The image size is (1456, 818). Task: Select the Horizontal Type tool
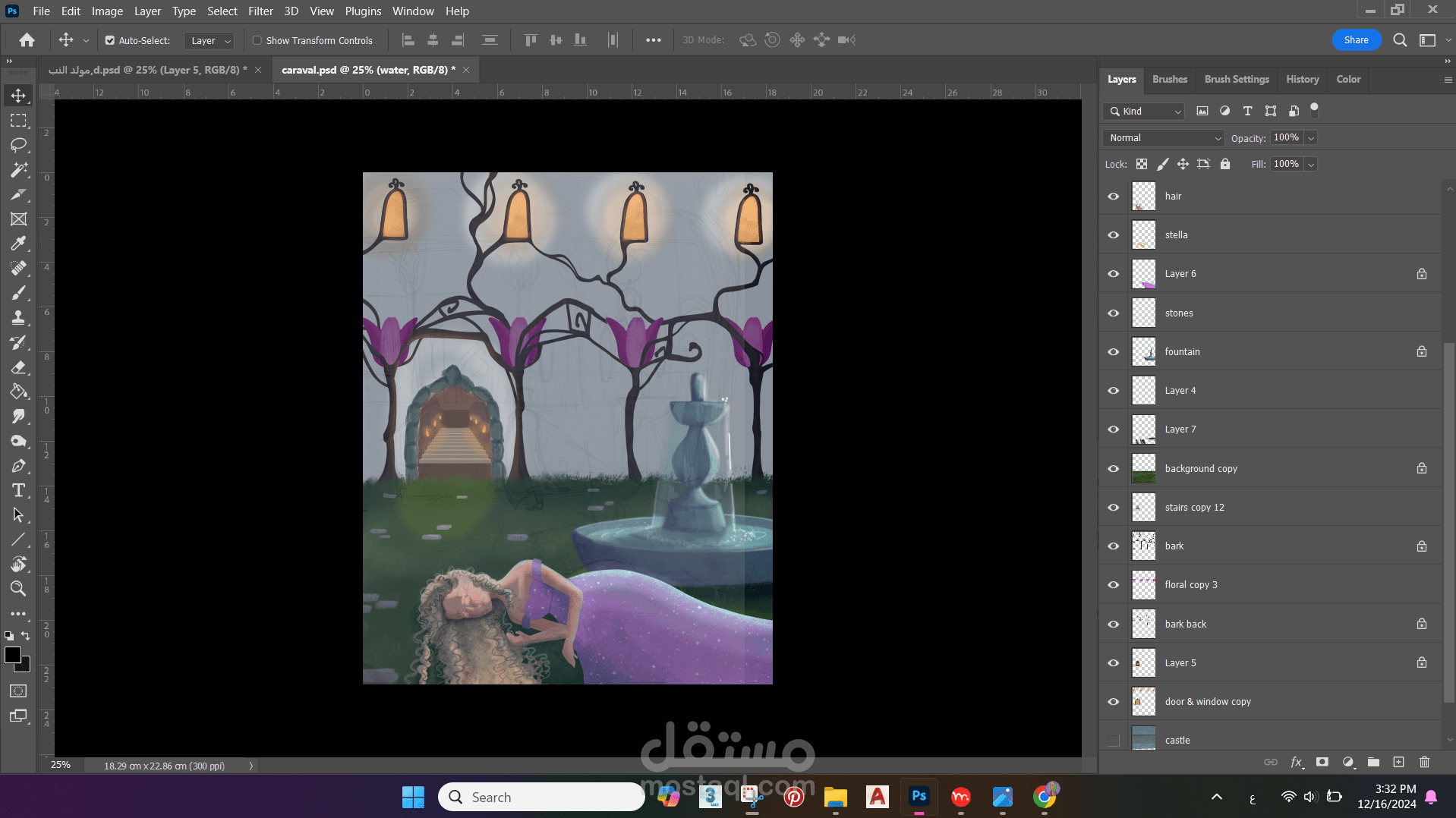pyautogui.click(x=18, y=490)
